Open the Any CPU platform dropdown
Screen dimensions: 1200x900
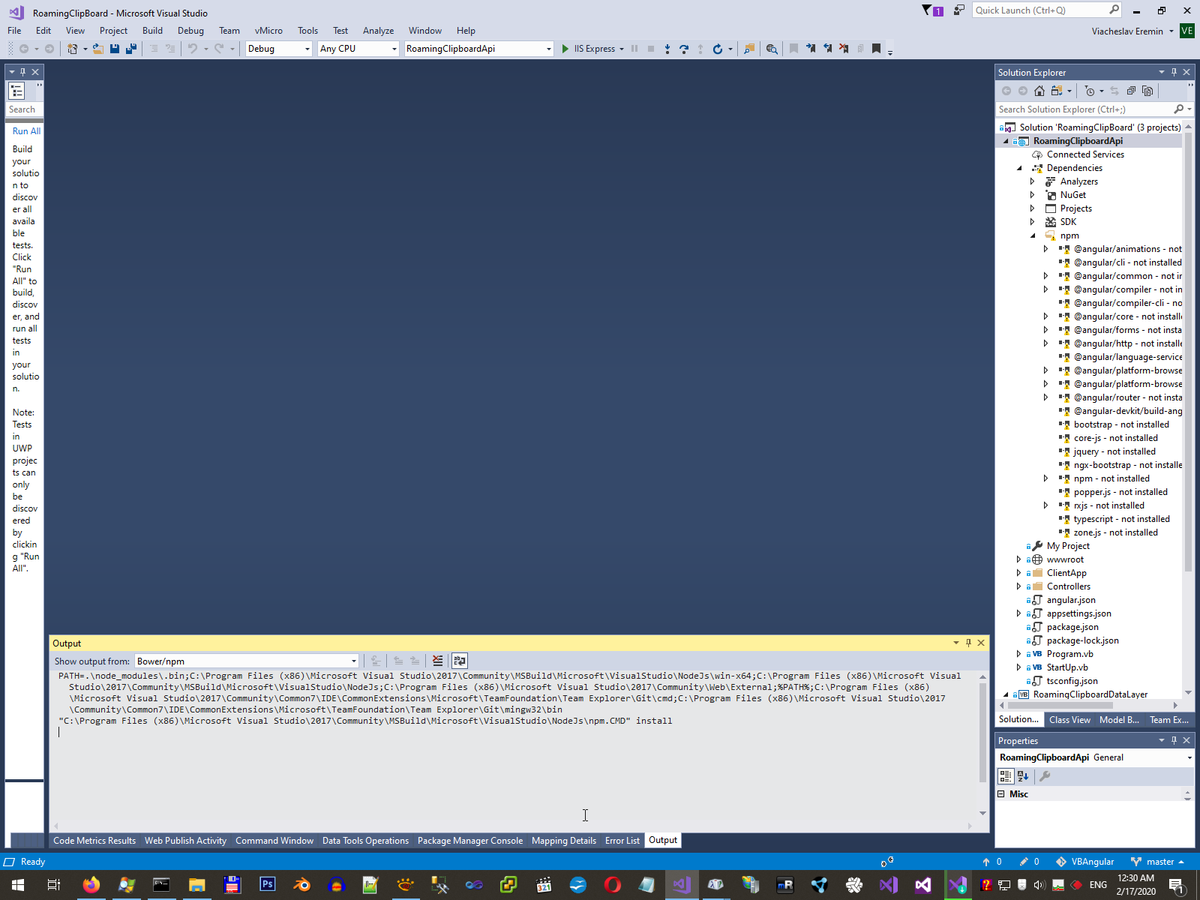tap(394, 49)
